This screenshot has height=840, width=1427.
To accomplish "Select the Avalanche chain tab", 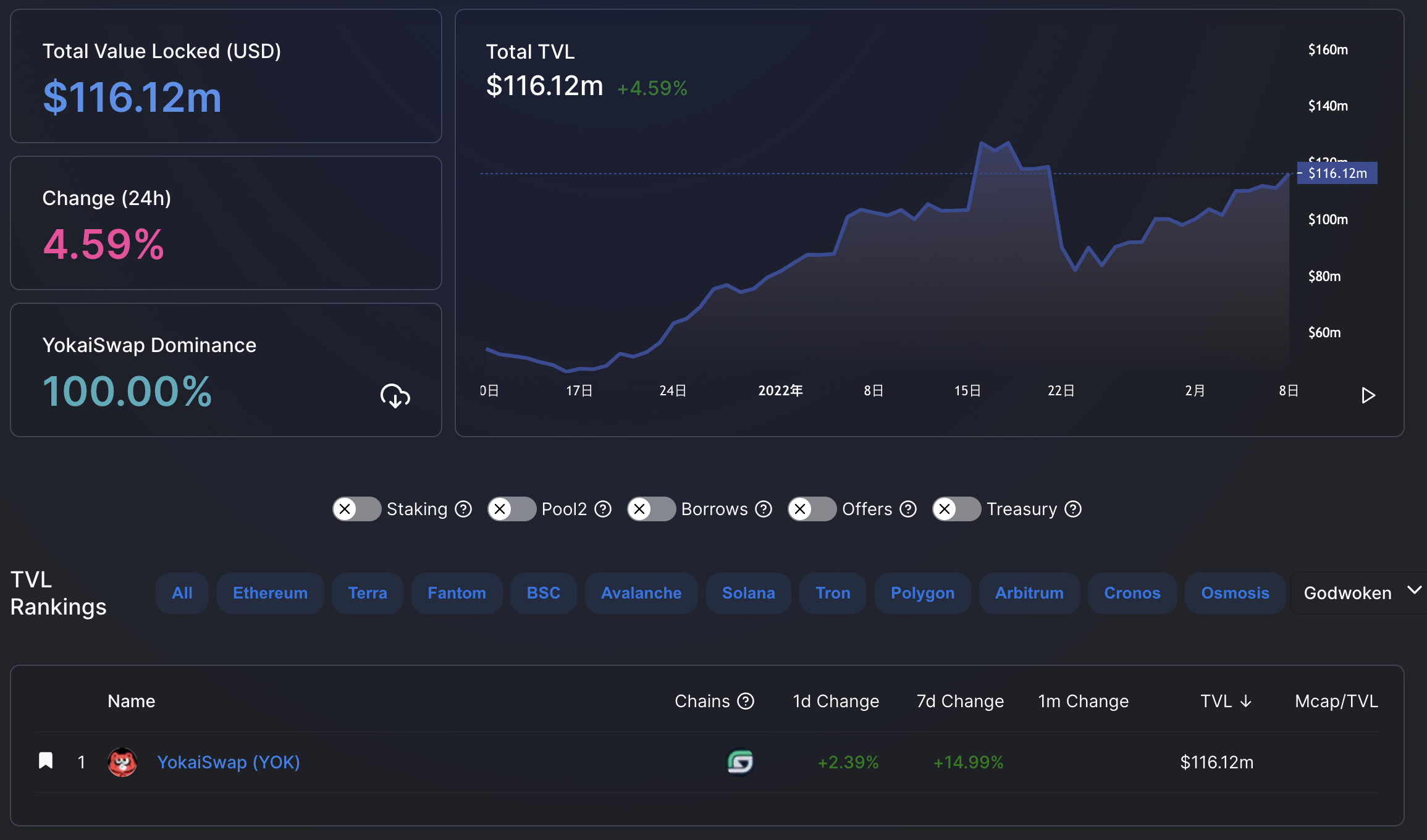I will pyautogui.click(x=641, y=593).
